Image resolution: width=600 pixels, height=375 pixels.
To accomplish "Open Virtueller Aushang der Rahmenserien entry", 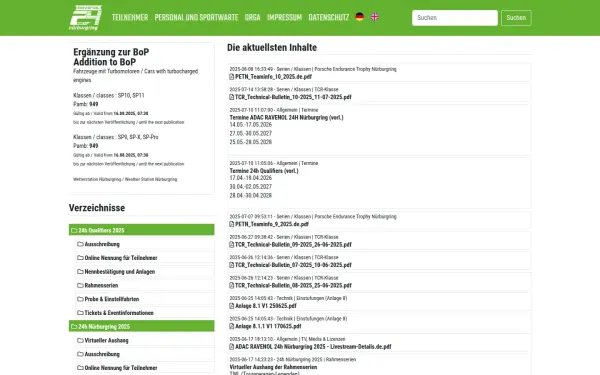I will pos(273,367).
